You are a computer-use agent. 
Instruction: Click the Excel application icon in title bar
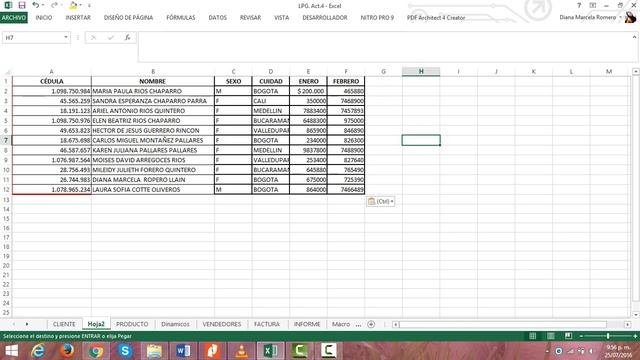(x=8, y=5)
